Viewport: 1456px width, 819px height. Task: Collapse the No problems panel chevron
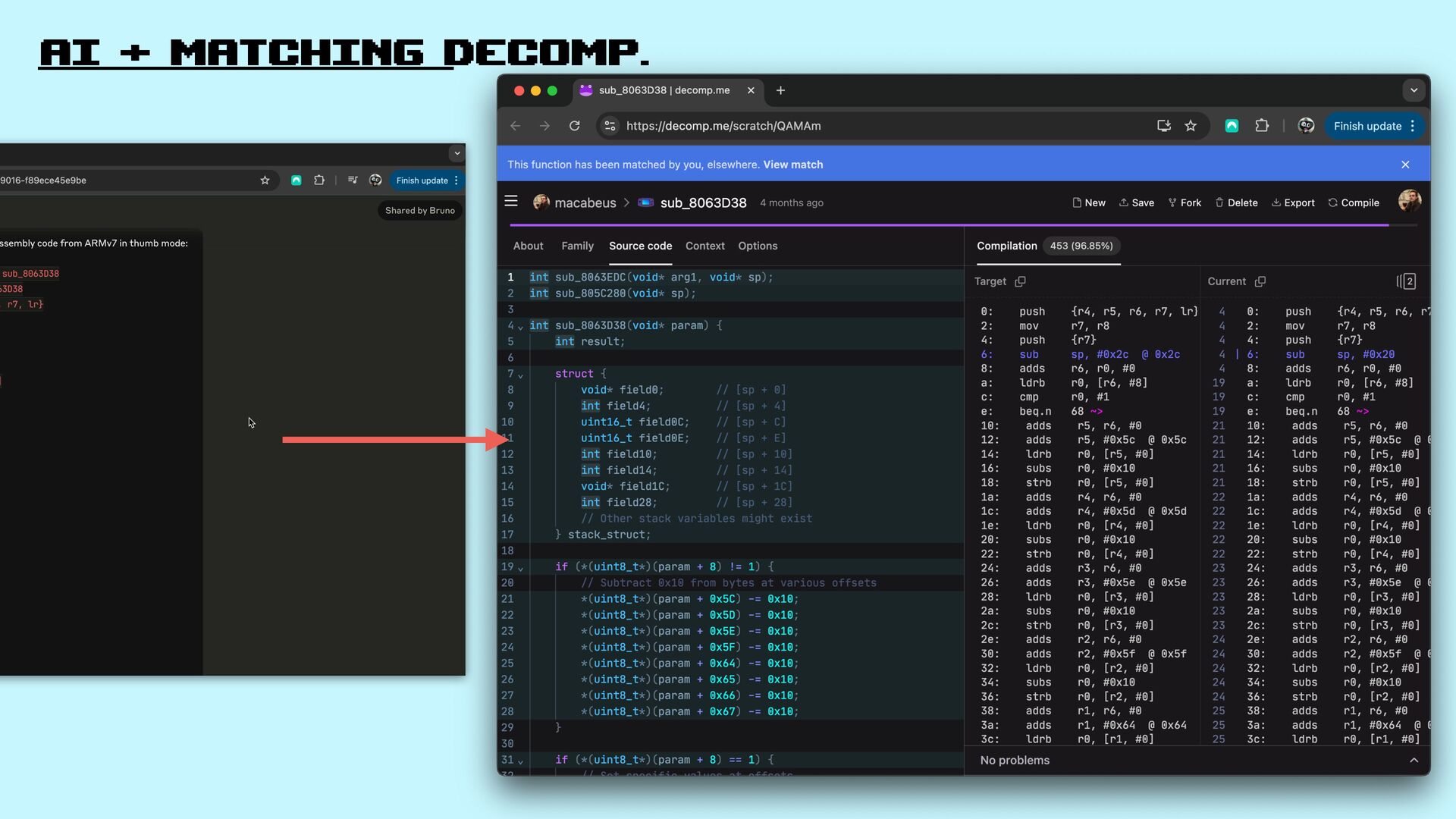(x=1414, y=761)
